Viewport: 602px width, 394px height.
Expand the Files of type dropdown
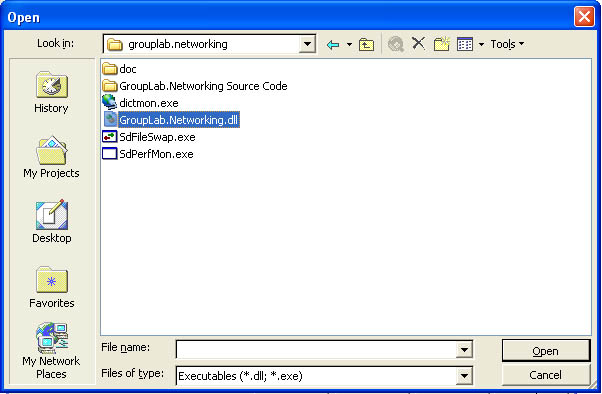click(x=464, y=376)
